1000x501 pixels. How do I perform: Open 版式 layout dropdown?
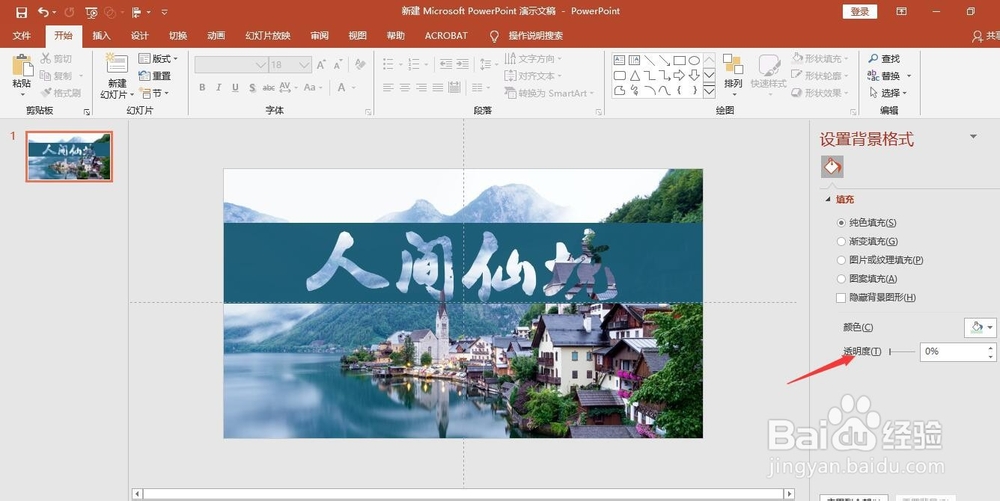click(x=158, y=59)
